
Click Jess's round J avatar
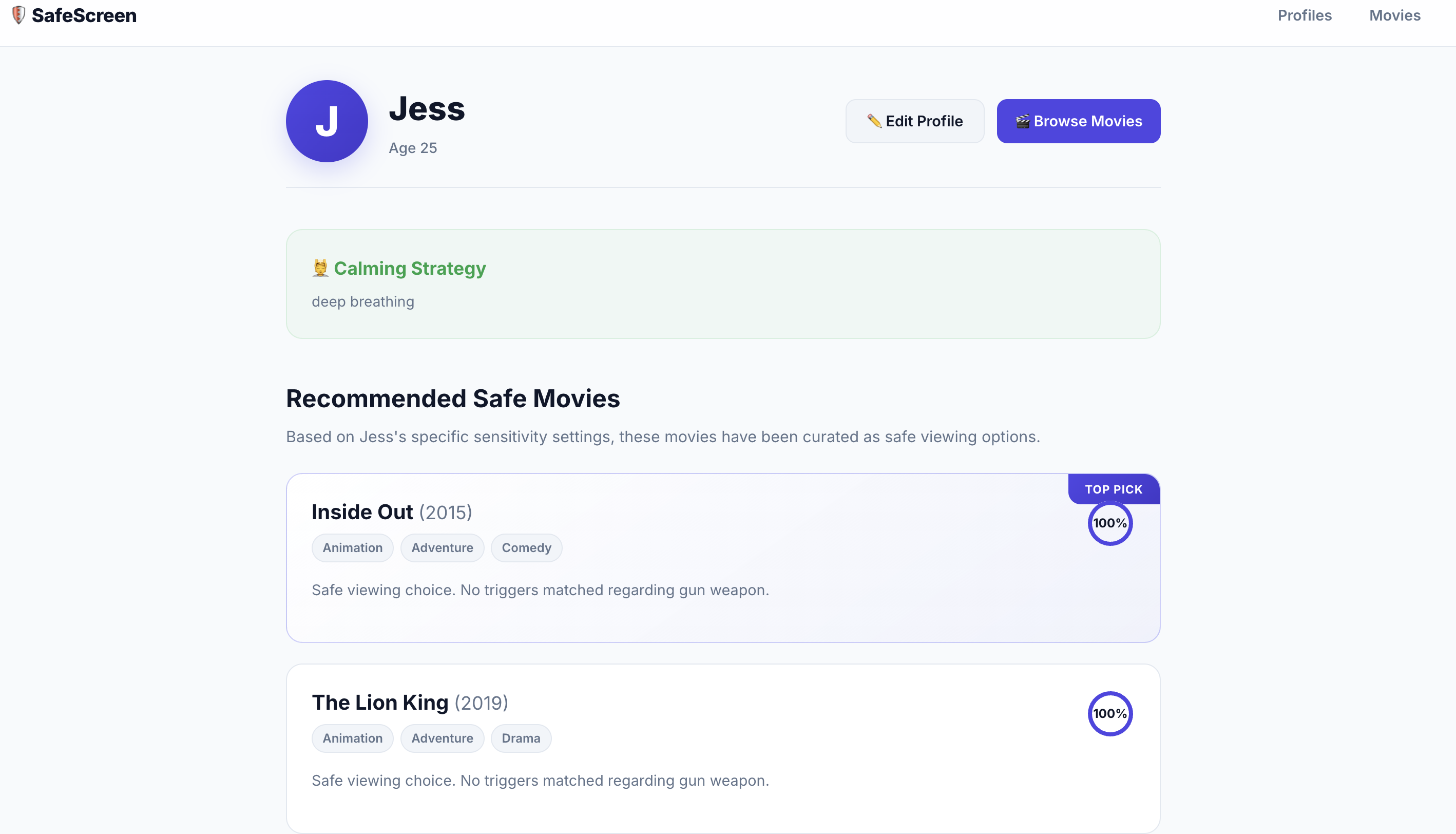[327, 121]
